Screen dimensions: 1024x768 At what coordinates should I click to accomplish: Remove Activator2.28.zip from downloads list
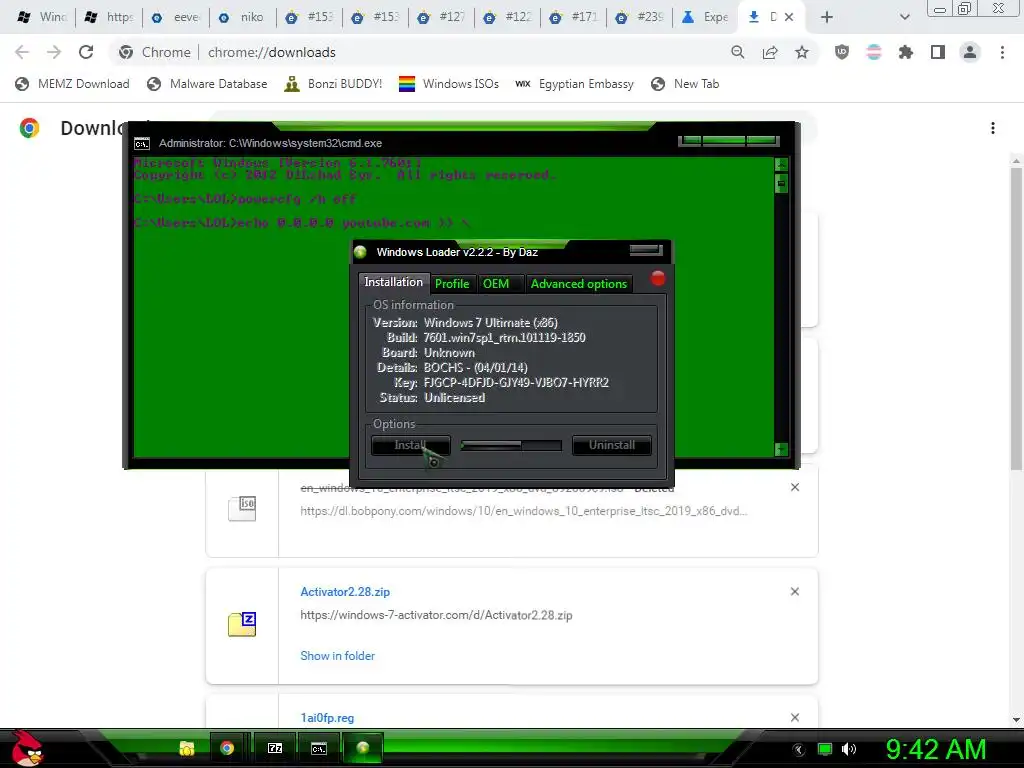click(795, 592)
